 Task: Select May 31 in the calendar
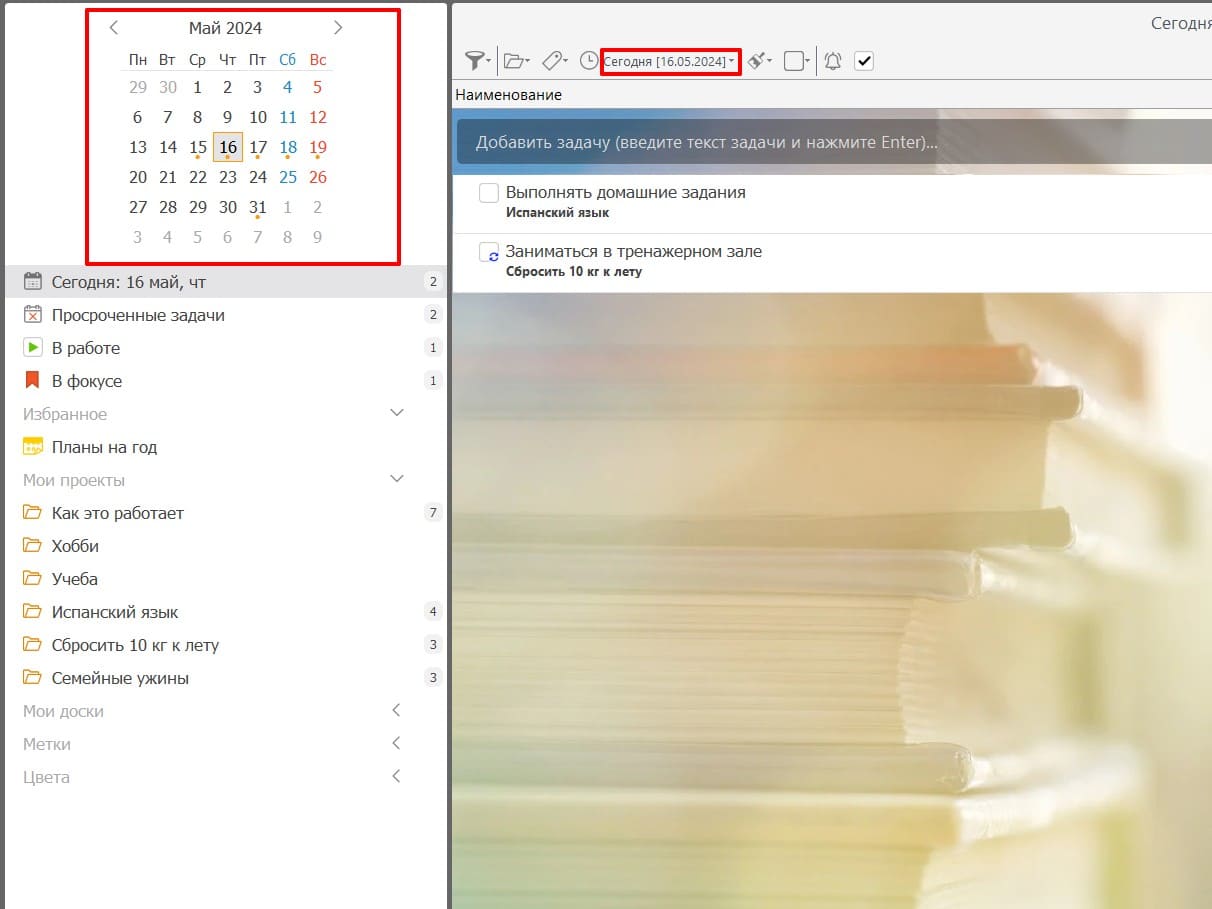[x=258, y=207]
